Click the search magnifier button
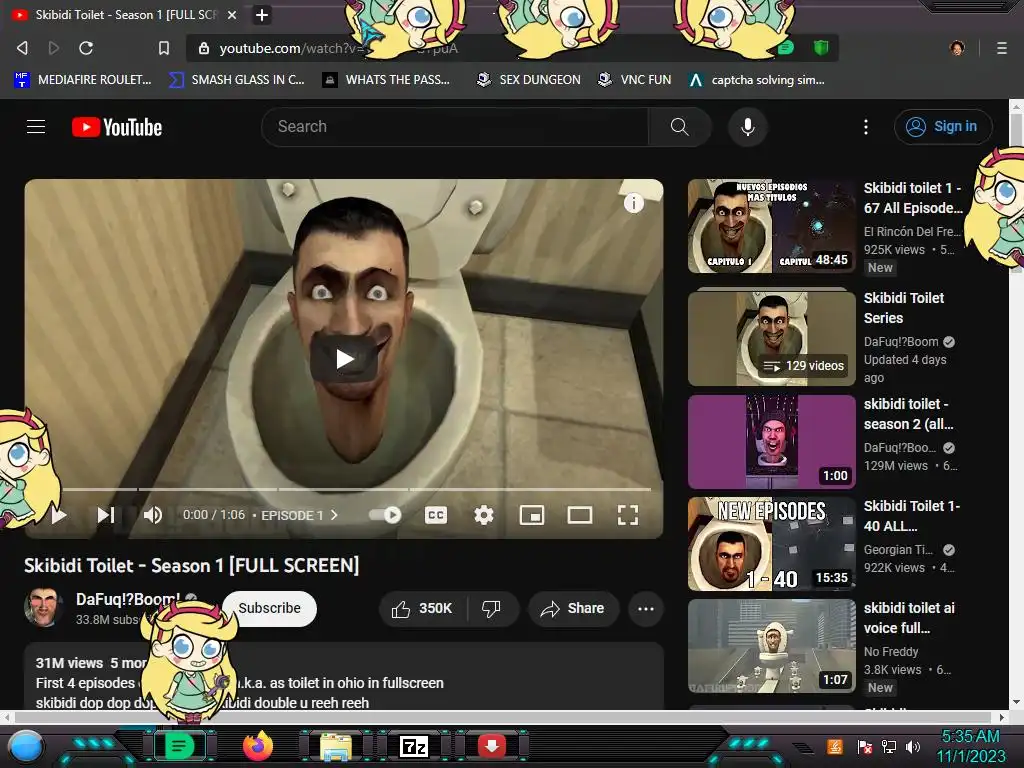Image resolution: width=1024 pixels, height=768 pixels. [x=680, y=127]
